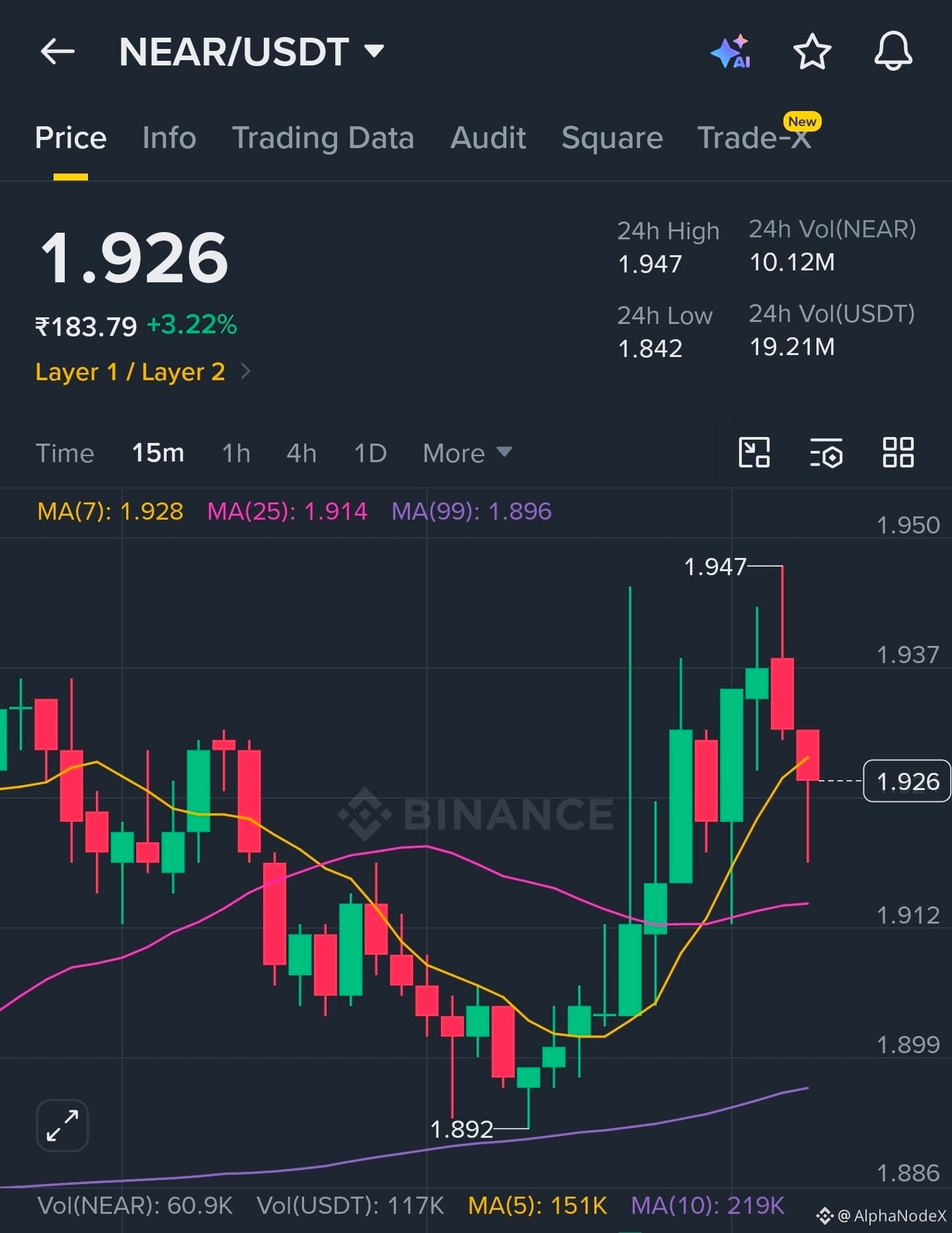Tap the 1.947 high marker on chart
952x1233 pixels.
(x=715, y=567)
